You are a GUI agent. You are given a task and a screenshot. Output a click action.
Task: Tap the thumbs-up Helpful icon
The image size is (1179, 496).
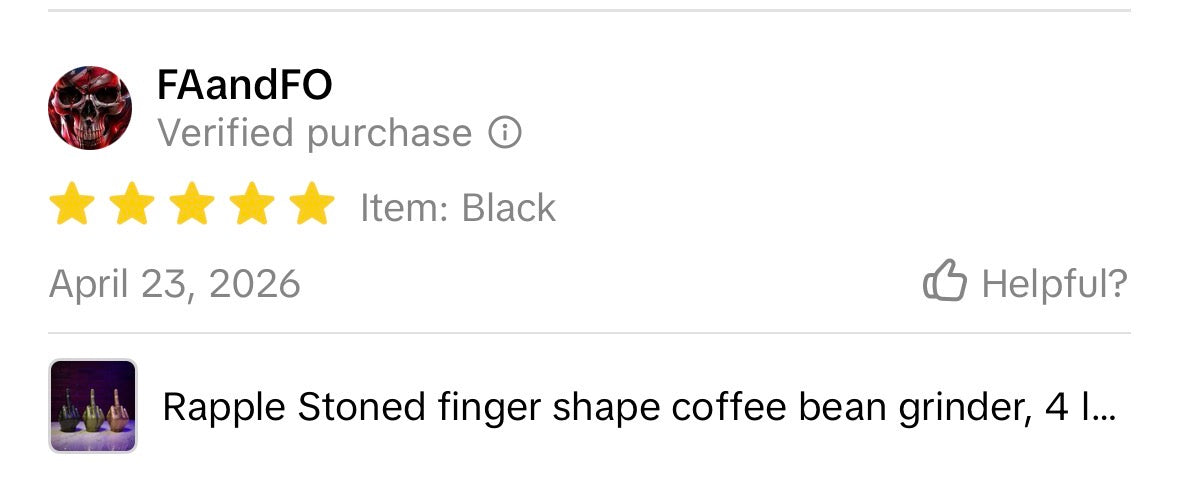pos(945,281)
